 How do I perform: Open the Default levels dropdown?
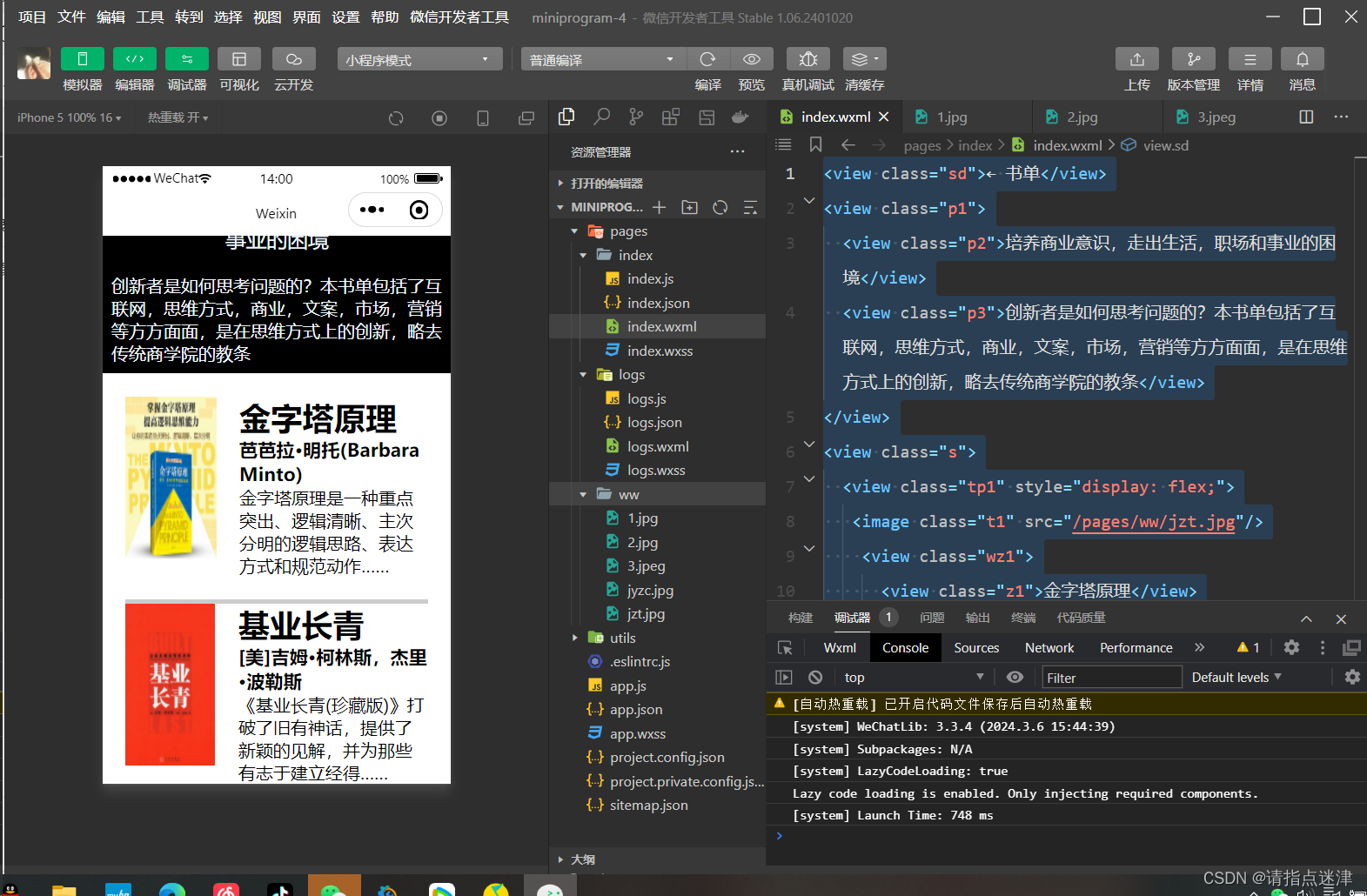(x=1236, y=677)
